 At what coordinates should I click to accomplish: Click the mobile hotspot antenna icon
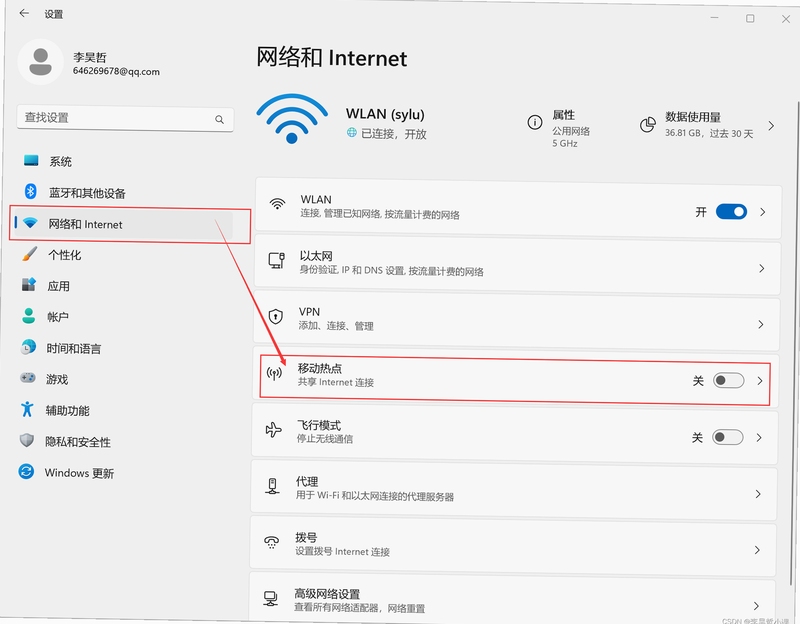pos(274,374)
